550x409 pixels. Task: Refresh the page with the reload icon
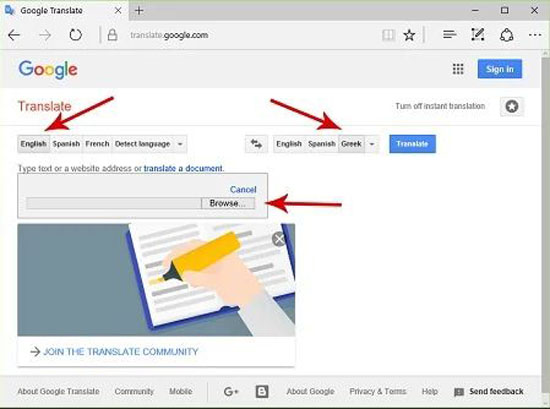coord(75,35)
